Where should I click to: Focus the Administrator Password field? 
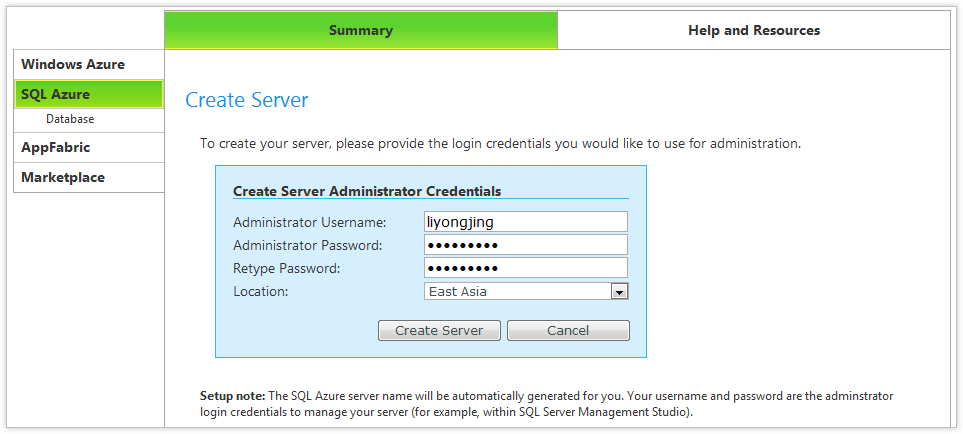tap(526, 245)
